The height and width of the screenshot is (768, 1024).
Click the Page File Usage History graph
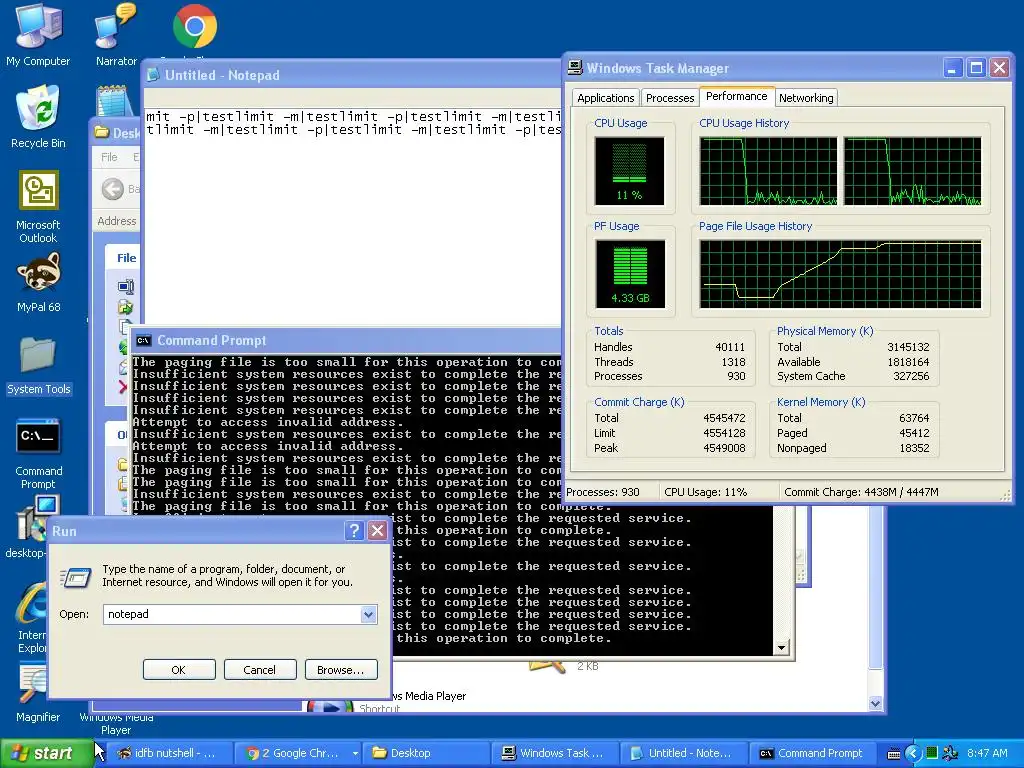click(840, 274)
